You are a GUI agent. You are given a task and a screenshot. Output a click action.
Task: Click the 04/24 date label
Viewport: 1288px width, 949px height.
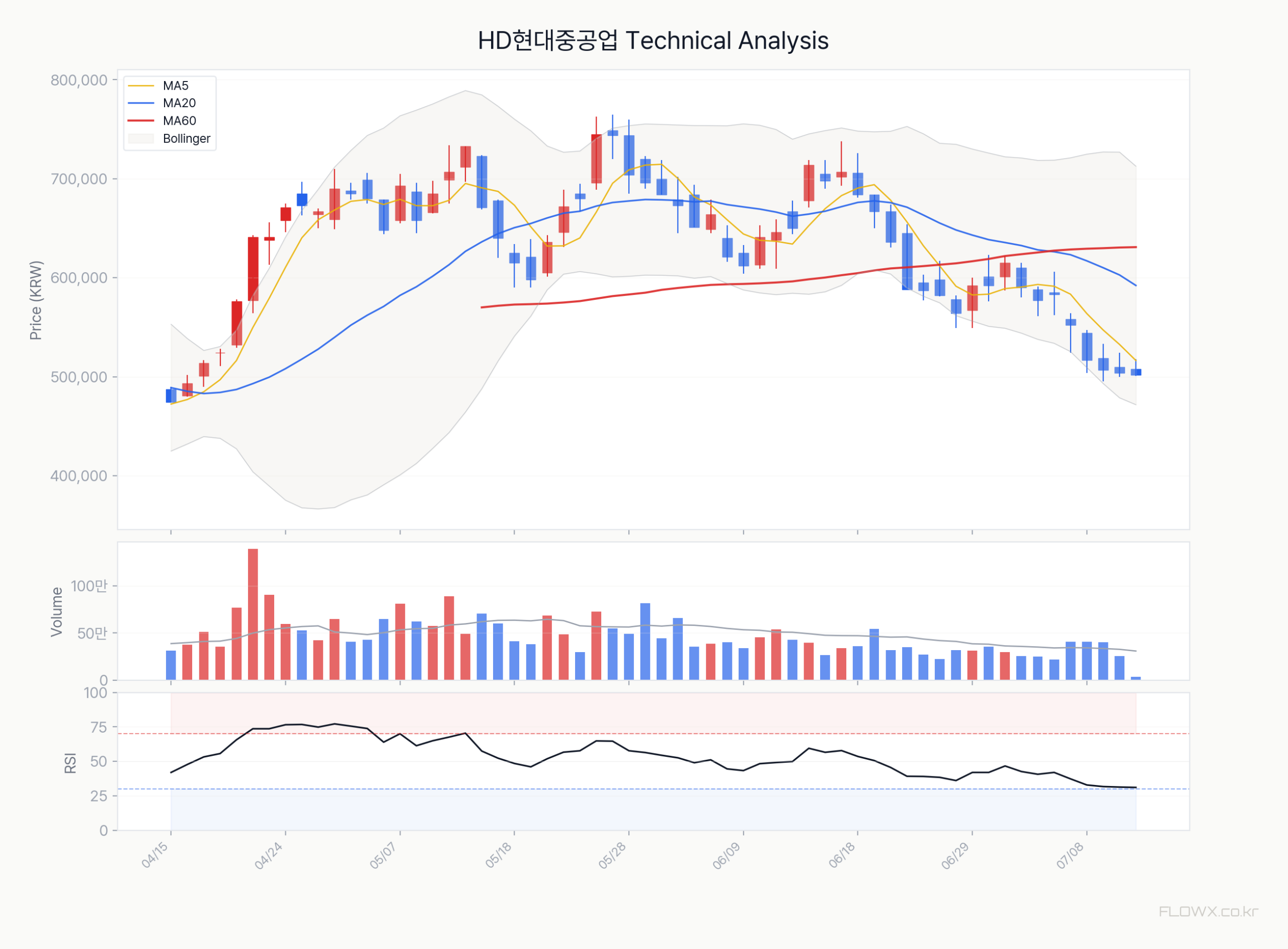click(x=269, y=855)
